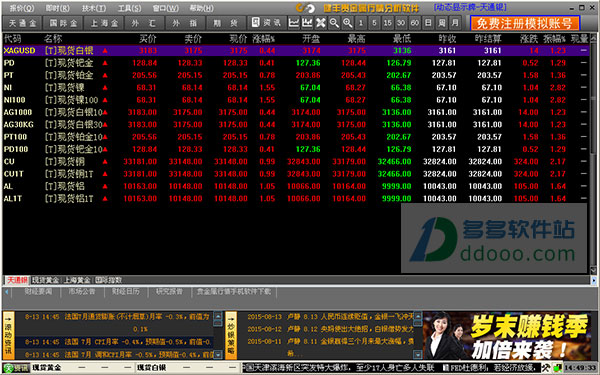Viewport: 600px width, 375px height.
Task: Click the 岁末赚钱季 advertisement banner
Action: [x=507, y=336]
